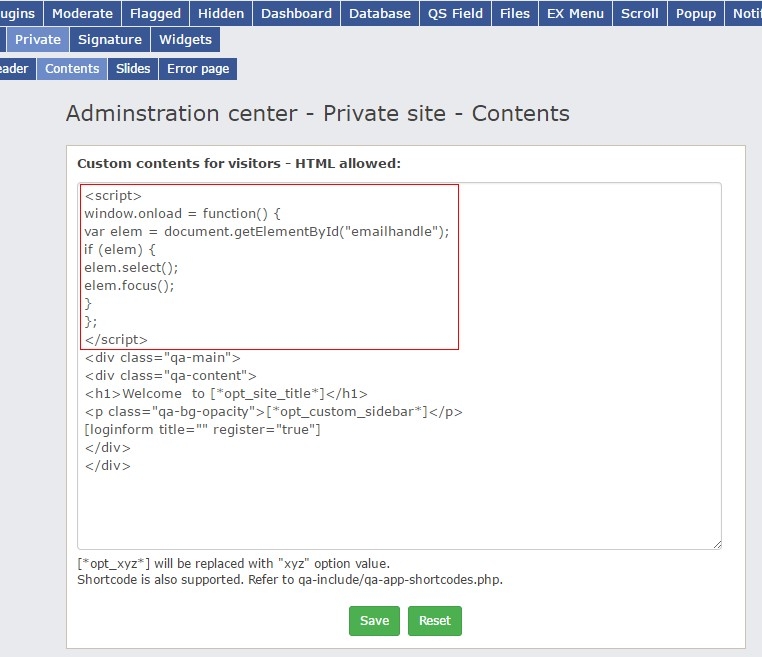Open the Files tab

[x=515, y=13]
